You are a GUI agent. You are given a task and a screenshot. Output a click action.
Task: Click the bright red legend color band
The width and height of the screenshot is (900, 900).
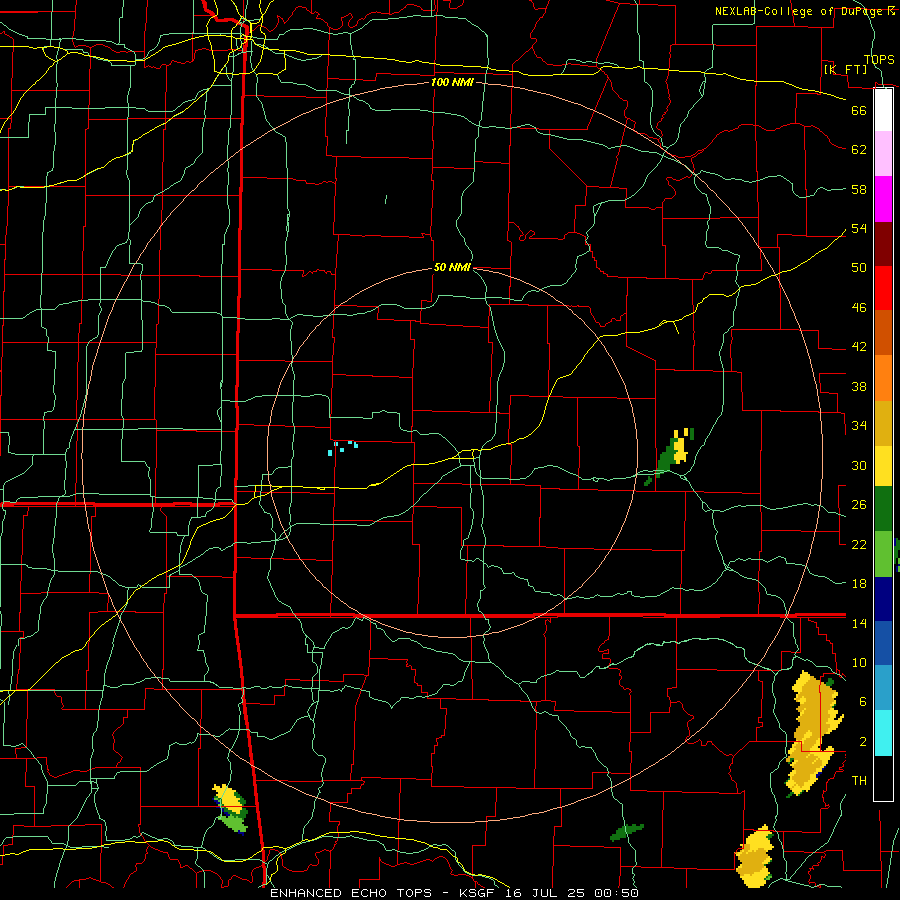[883, 288]
